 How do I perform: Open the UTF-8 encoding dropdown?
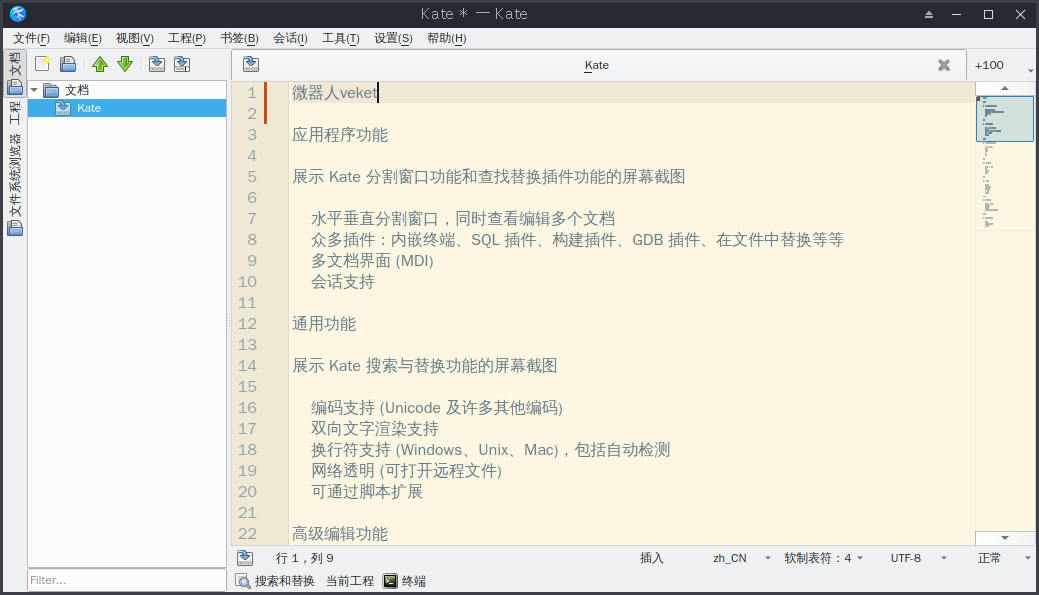pyautogui.click(x=918, y=558)
